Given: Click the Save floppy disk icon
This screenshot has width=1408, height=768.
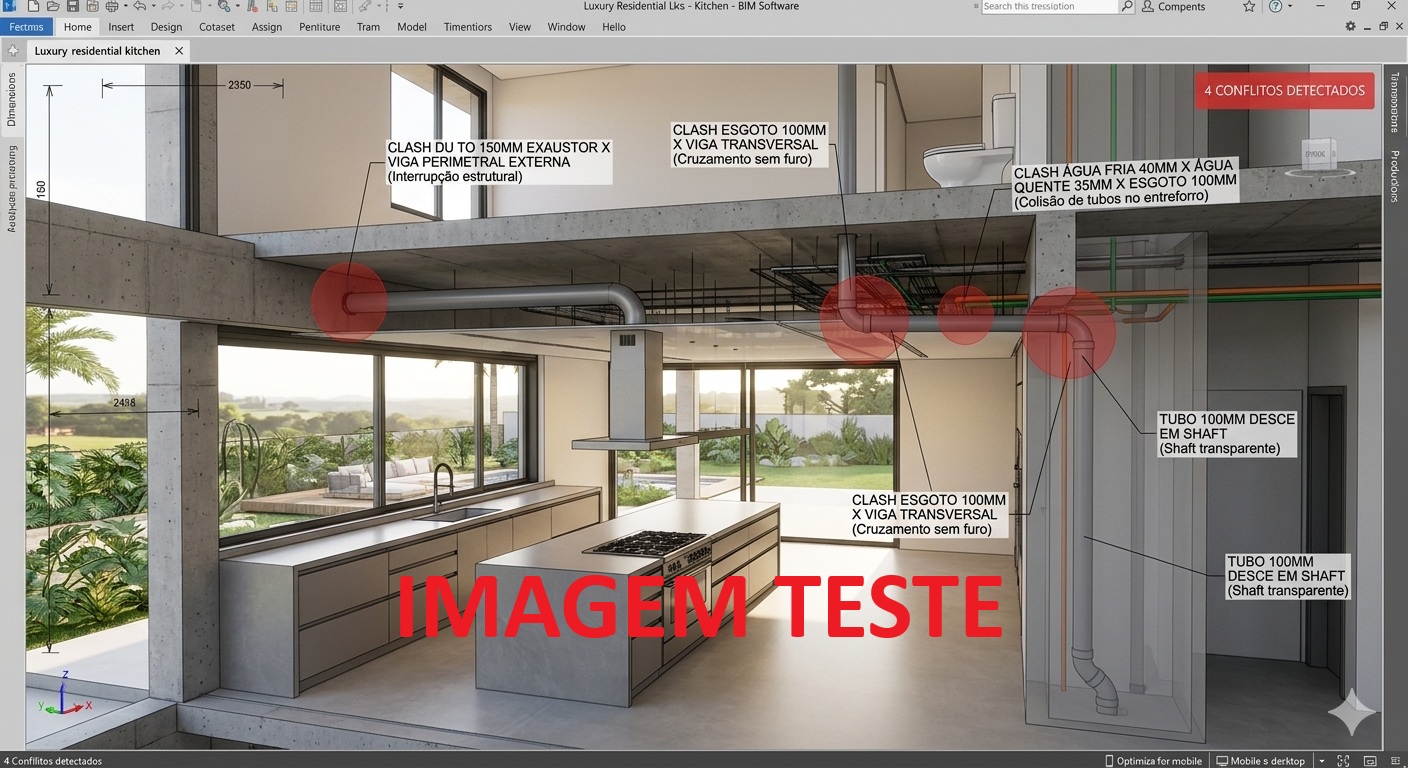Looking at the screenshot, I should click(x=73, y=7).
